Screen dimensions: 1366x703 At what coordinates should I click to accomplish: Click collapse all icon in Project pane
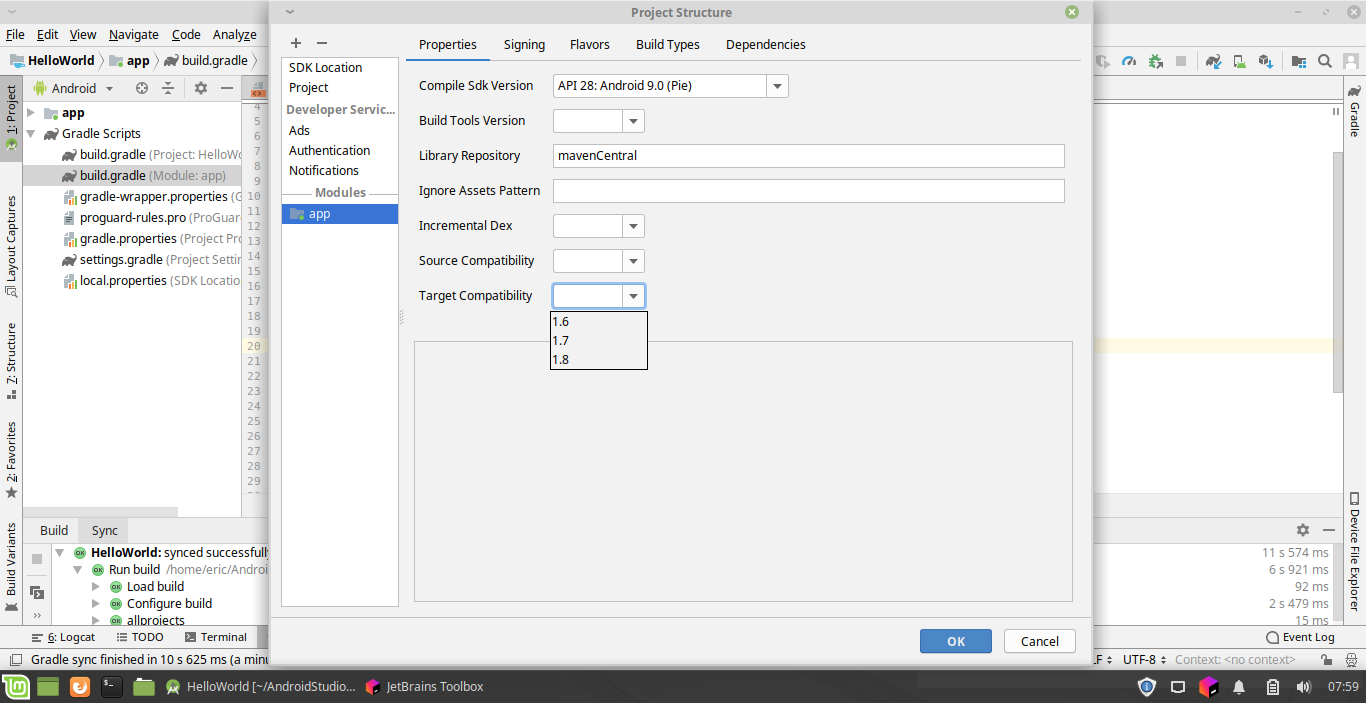point(168,88)
